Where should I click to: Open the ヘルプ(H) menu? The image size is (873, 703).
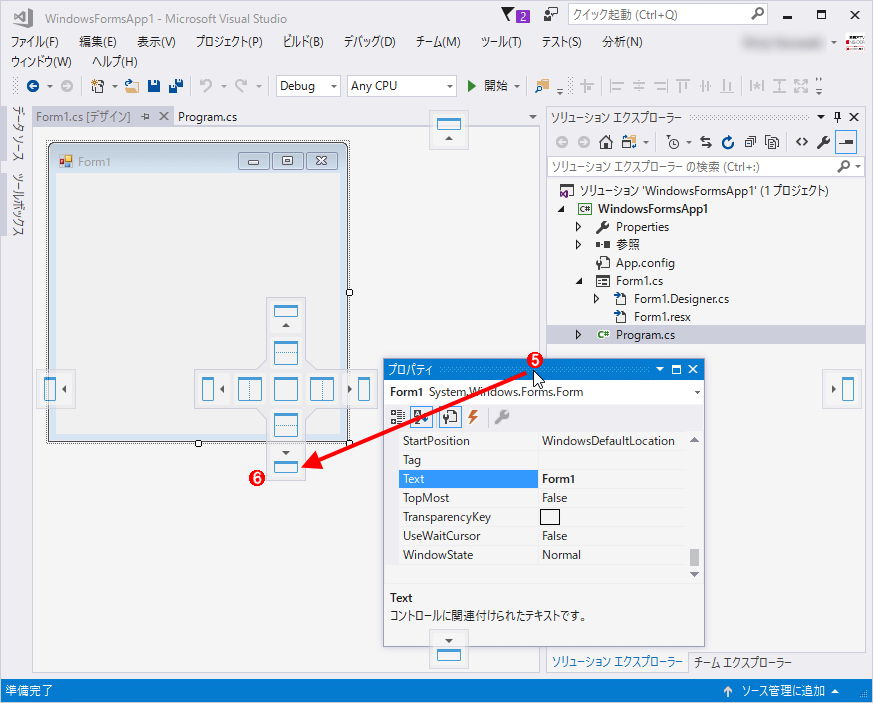115,62
